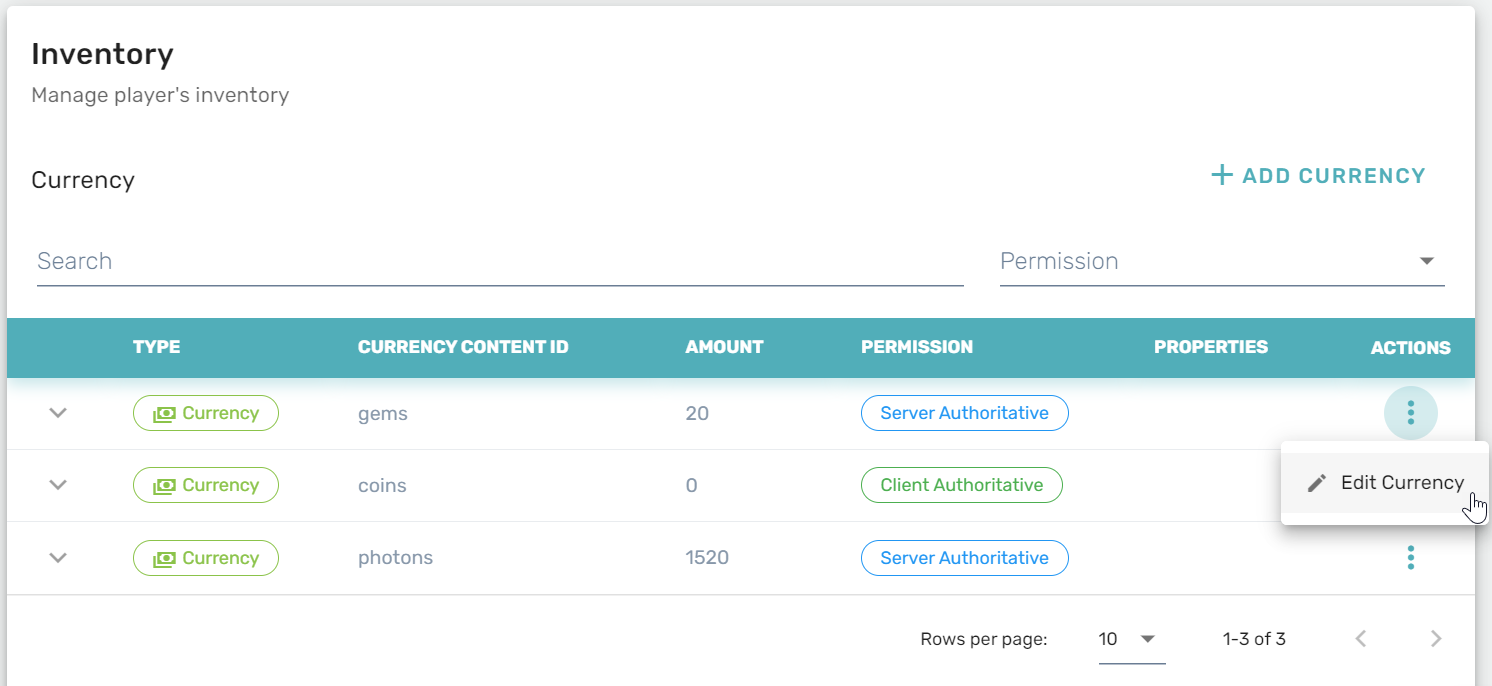Click the pencil icon in popup menu
Image resolution: width=1492 pixels, height=686 pixels.
[1317, 483]
